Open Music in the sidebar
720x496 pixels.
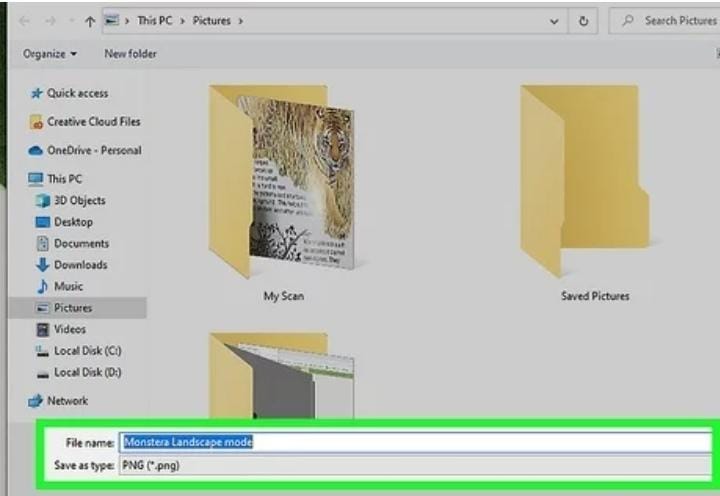click(x=68, y=287)
